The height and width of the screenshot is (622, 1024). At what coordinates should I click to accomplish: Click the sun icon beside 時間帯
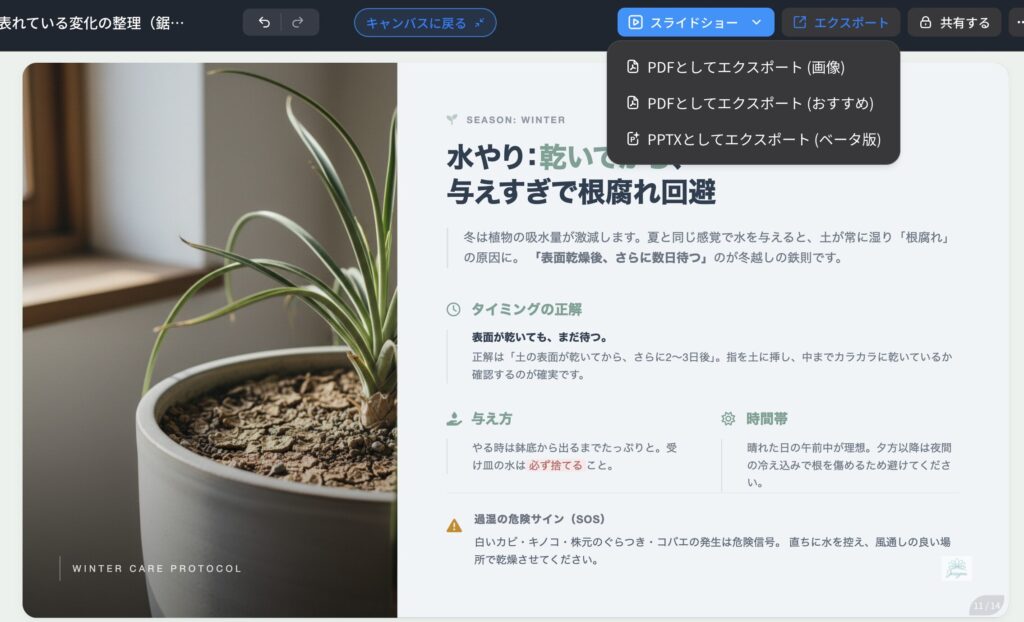coord(728,419)
